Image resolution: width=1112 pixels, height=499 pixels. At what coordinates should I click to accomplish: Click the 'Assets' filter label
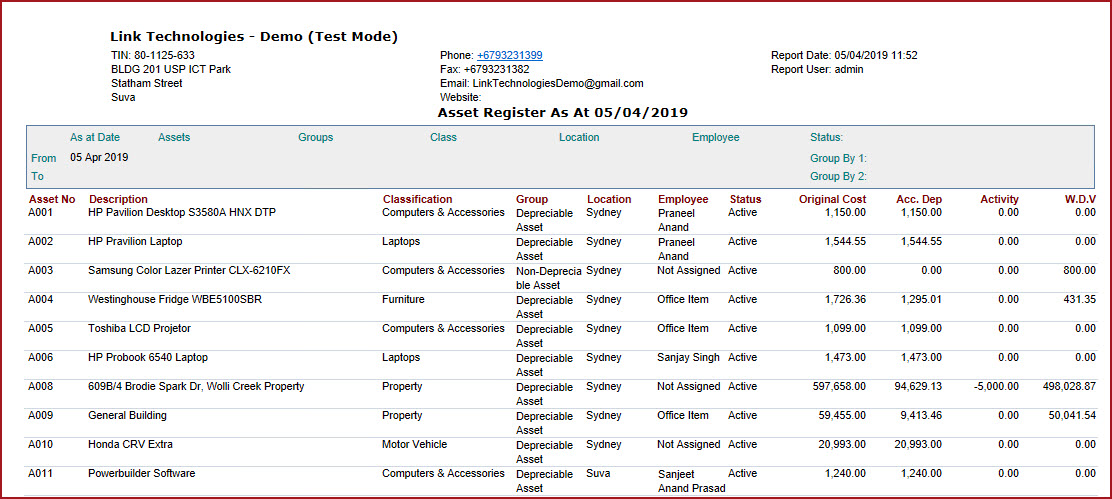174,138
